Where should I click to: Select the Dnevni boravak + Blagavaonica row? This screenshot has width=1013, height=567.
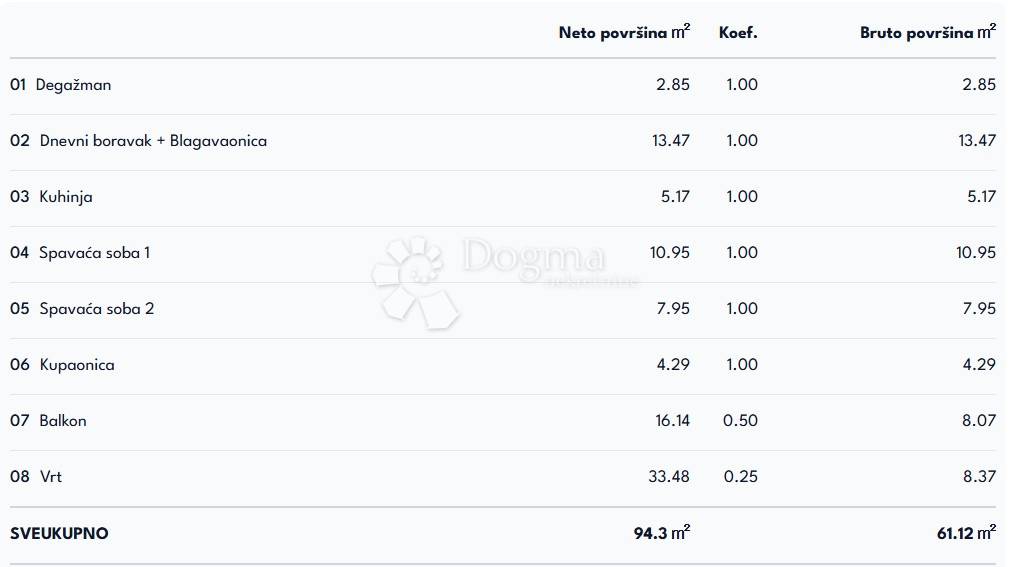pyautogui.click(x=139, y=141)
